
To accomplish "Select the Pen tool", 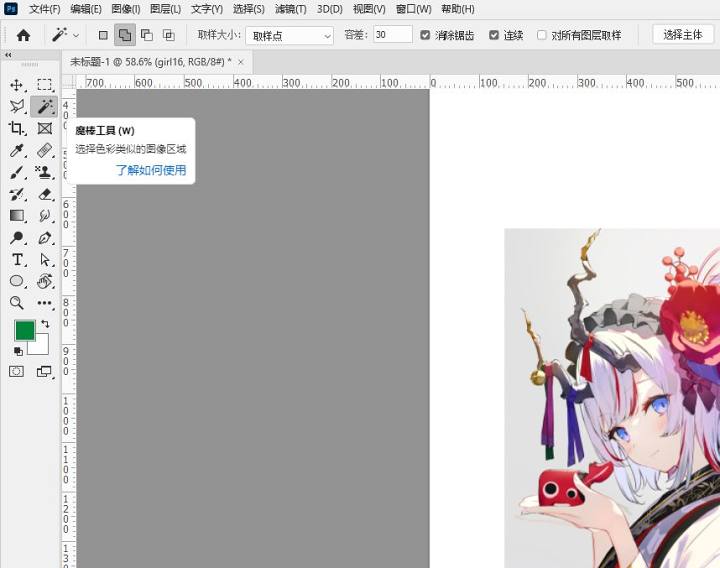I will (x=44, y=238).
